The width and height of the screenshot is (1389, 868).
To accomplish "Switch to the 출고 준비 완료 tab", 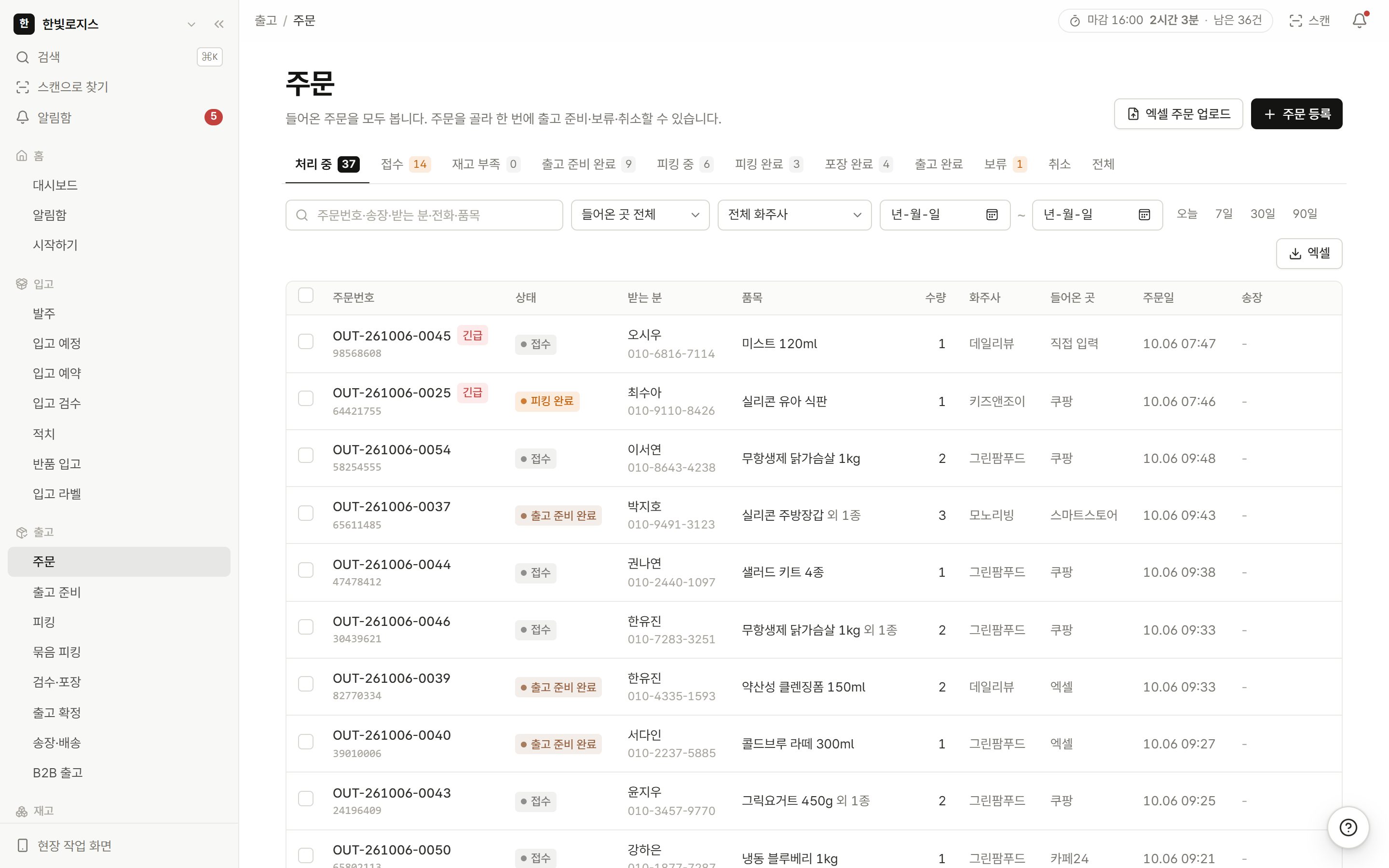I will click(x=588, y=164).
